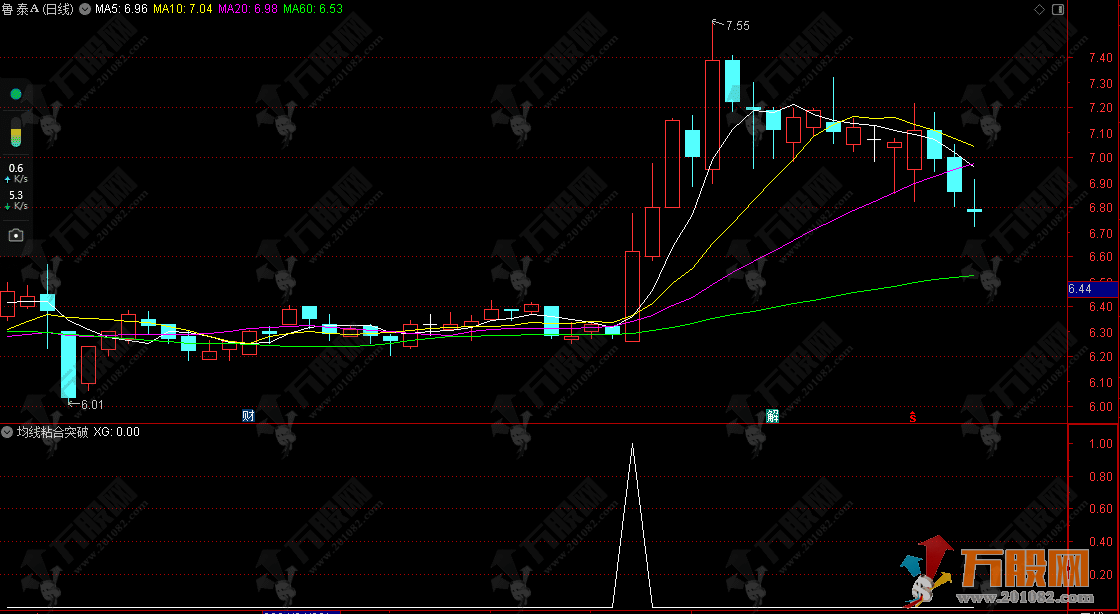This screenshot has height=614, width=1120.
Task: Click the MA5: 6.96 label
Action: click(121, 9)
